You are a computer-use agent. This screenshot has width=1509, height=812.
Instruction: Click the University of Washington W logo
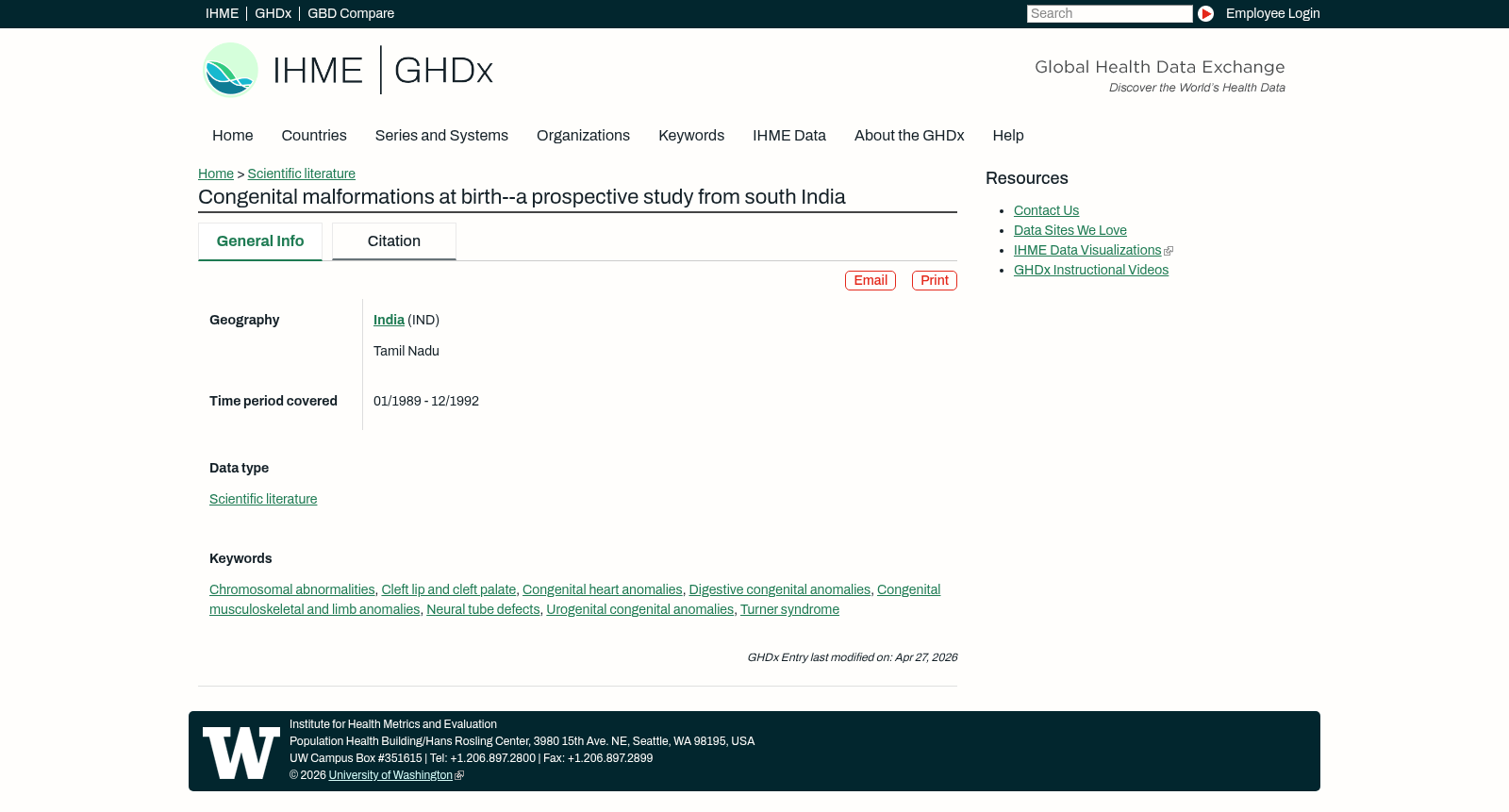pos(241,753)
